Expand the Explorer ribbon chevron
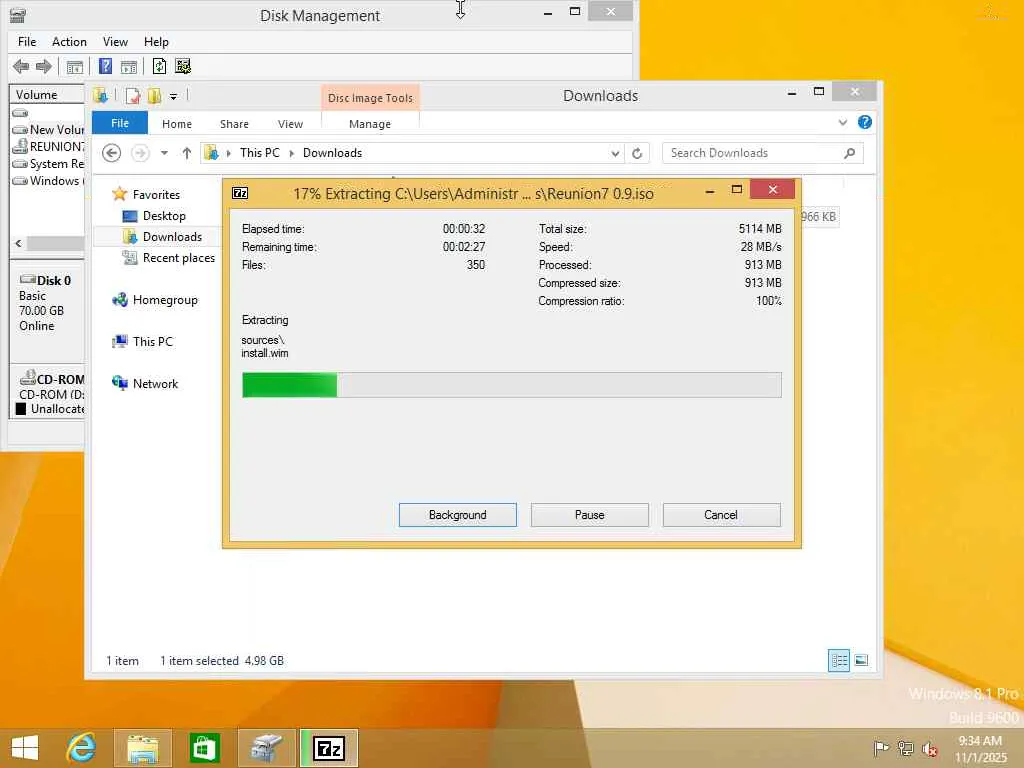The height and width of the screenshot is (768, 1024). (842, 123)
